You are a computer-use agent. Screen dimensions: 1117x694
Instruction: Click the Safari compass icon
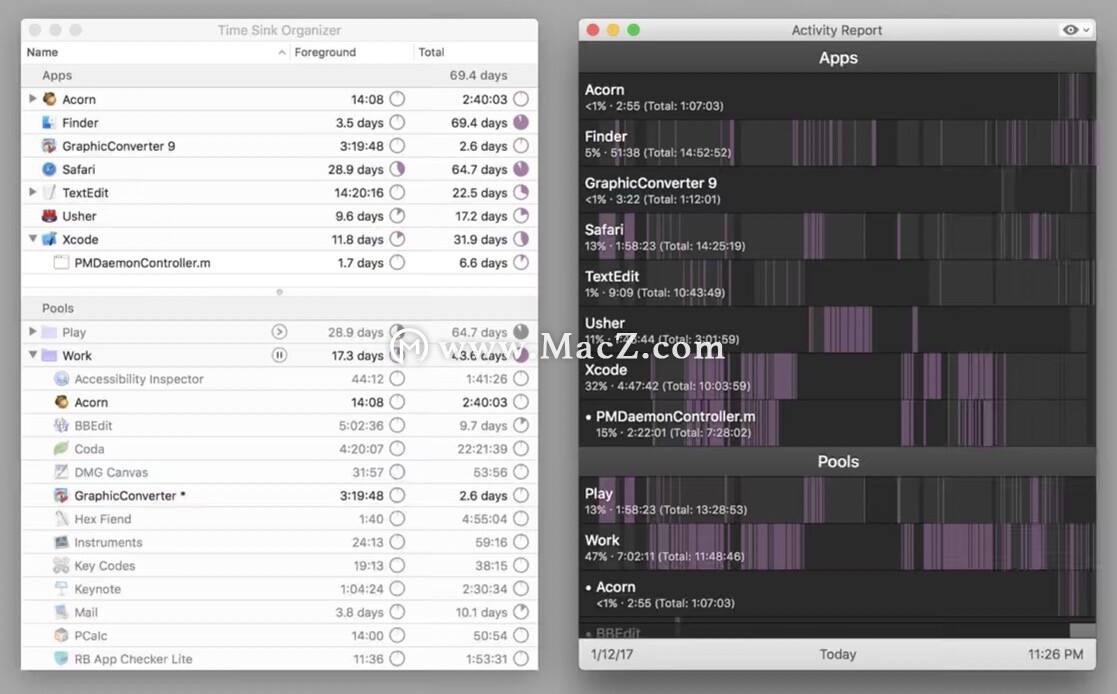48,170
